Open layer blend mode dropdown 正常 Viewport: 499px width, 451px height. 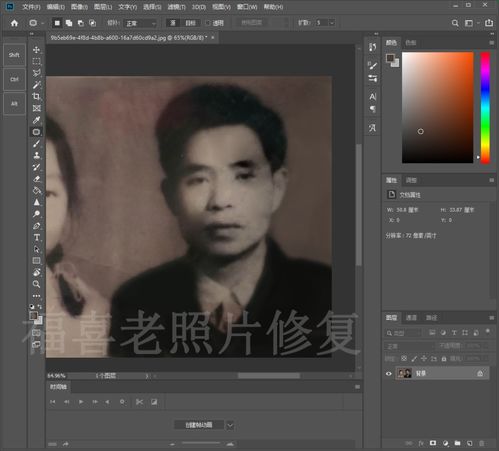pos(410,346)
